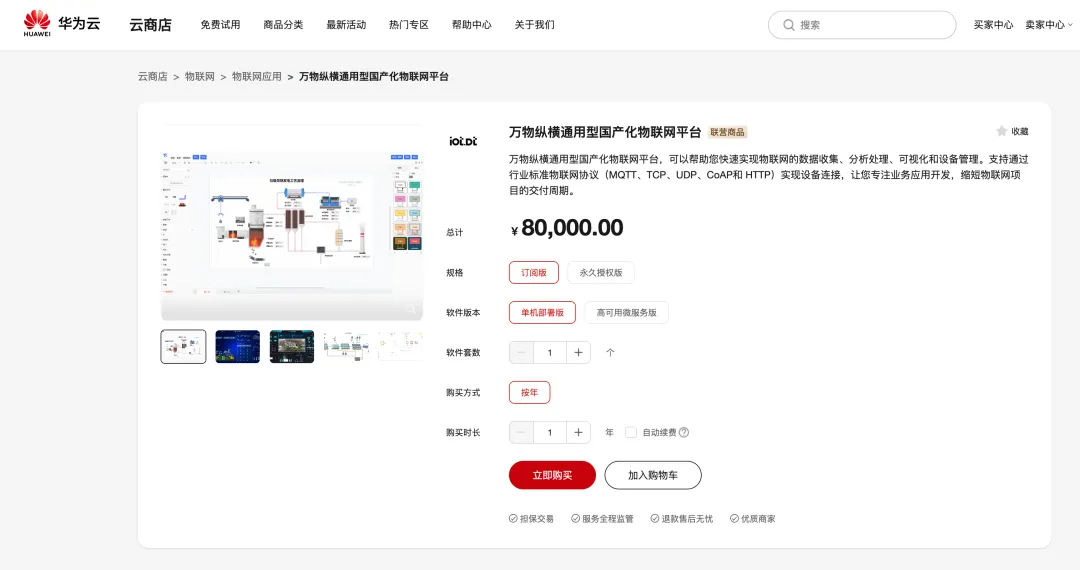Select the fifth faded thumbnail
The width and height of the screenshot is (1080, 570).
coord(400,346)
